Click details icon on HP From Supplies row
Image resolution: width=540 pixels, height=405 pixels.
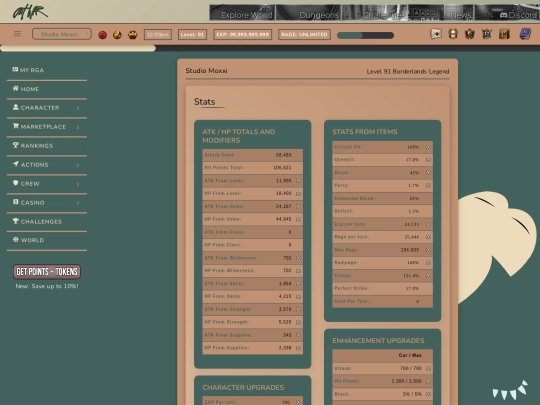click(x=298, y=348)
